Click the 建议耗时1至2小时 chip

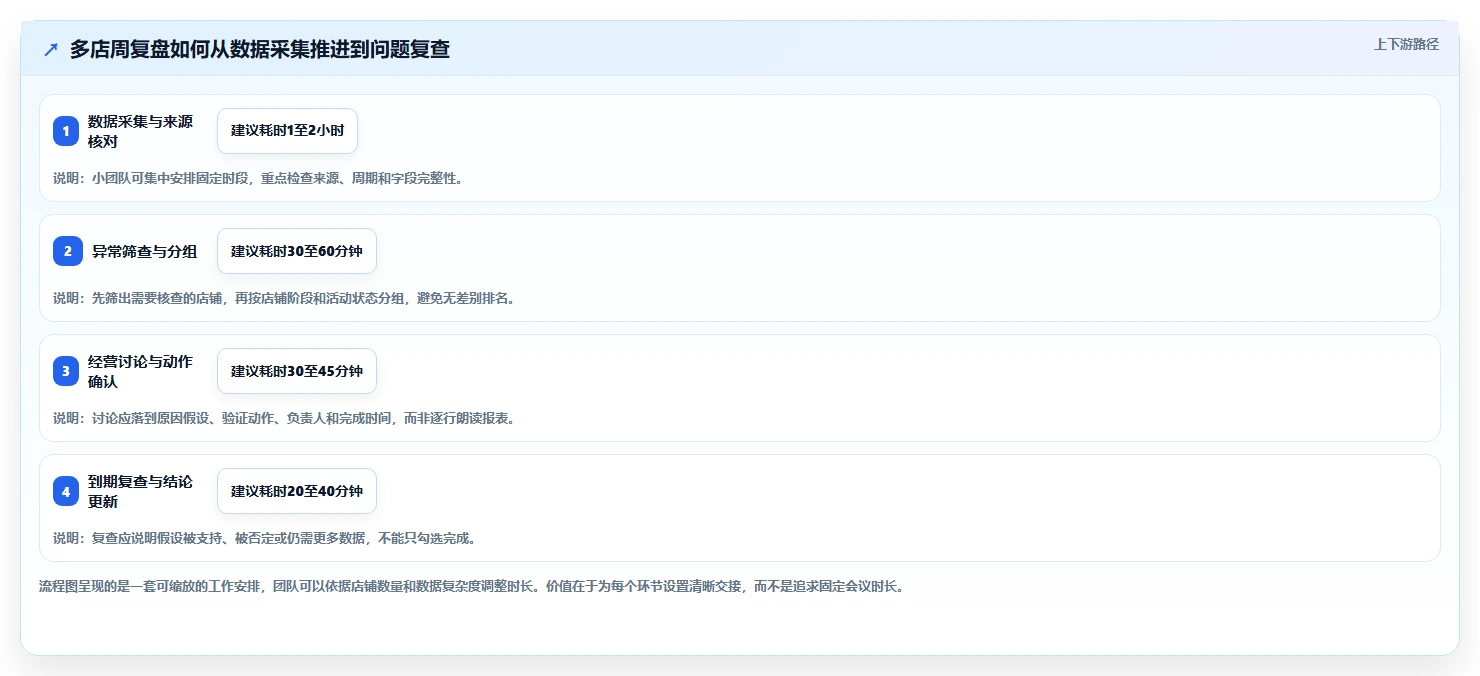pyautogui.click(x=287, y=131)
